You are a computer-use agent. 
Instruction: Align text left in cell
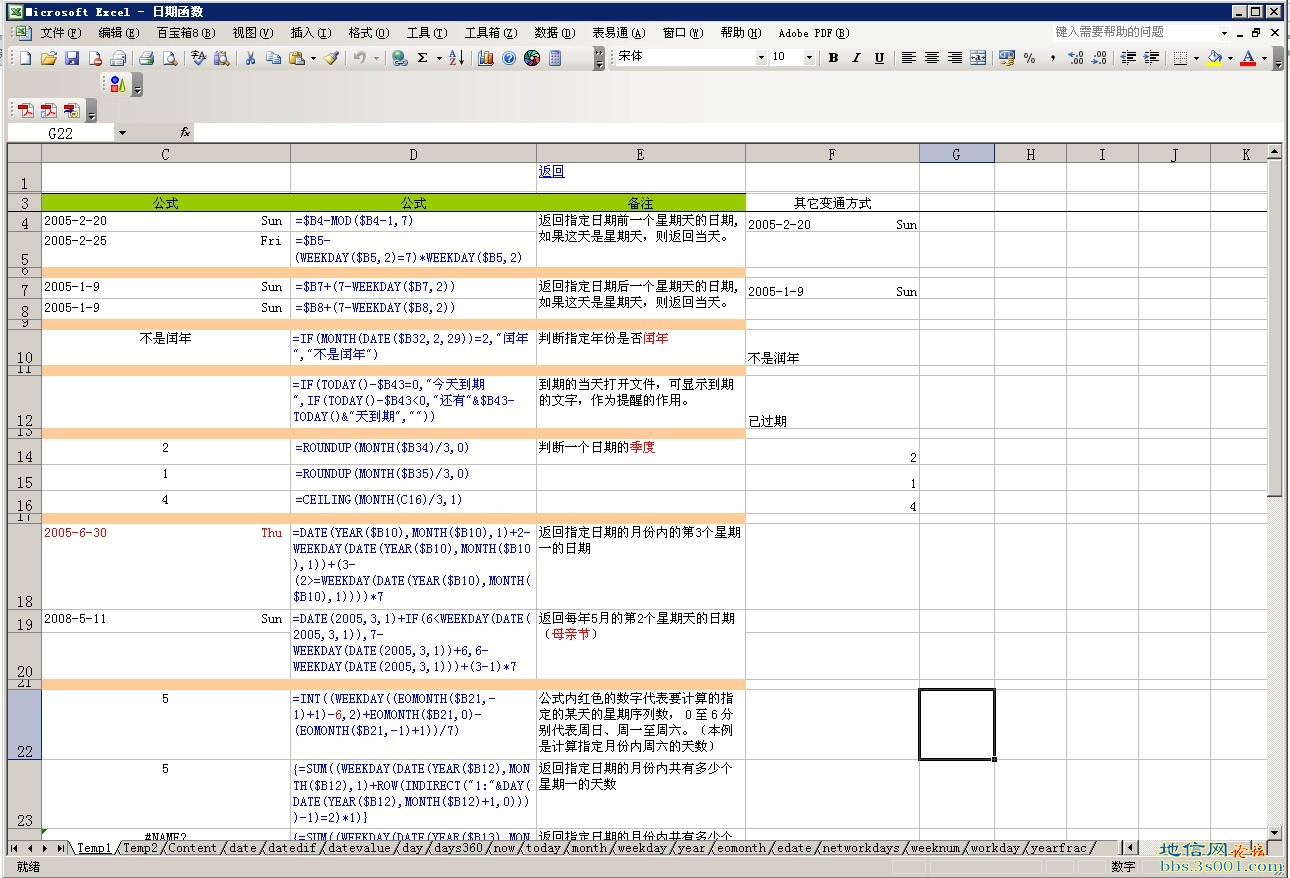coord(908,58)
